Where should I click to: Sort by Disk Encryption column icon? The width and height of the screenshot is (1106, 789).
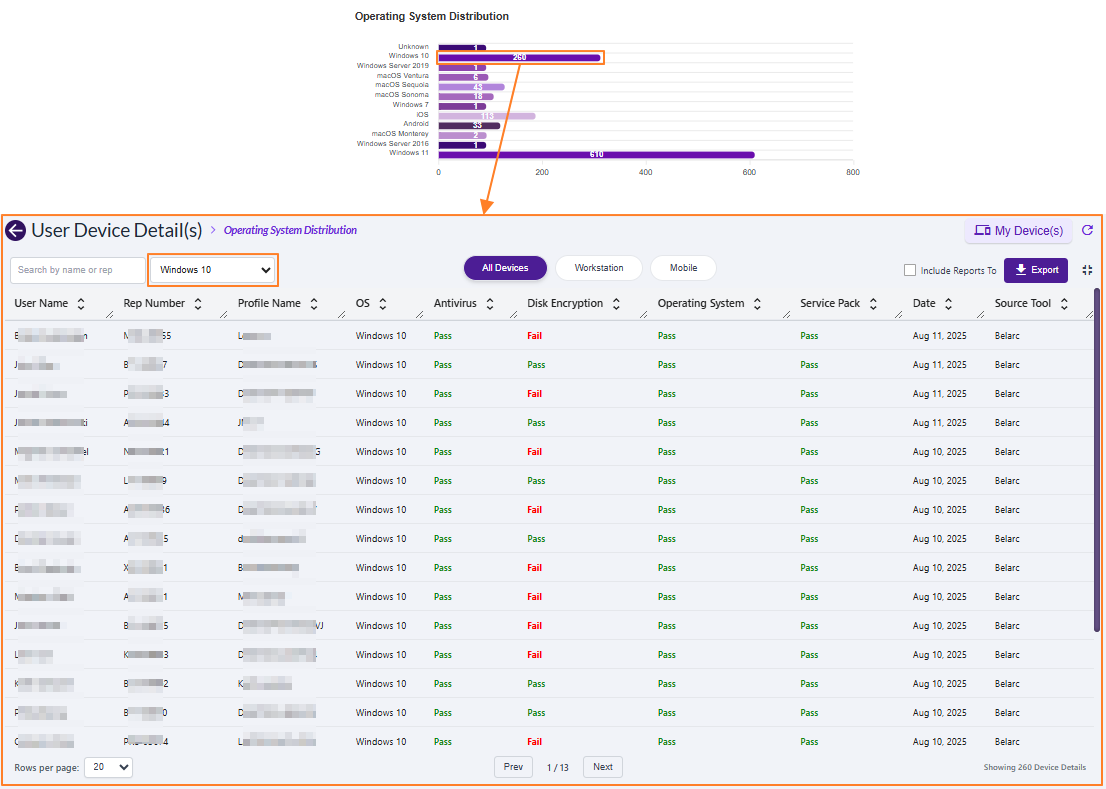pos(616,304)
